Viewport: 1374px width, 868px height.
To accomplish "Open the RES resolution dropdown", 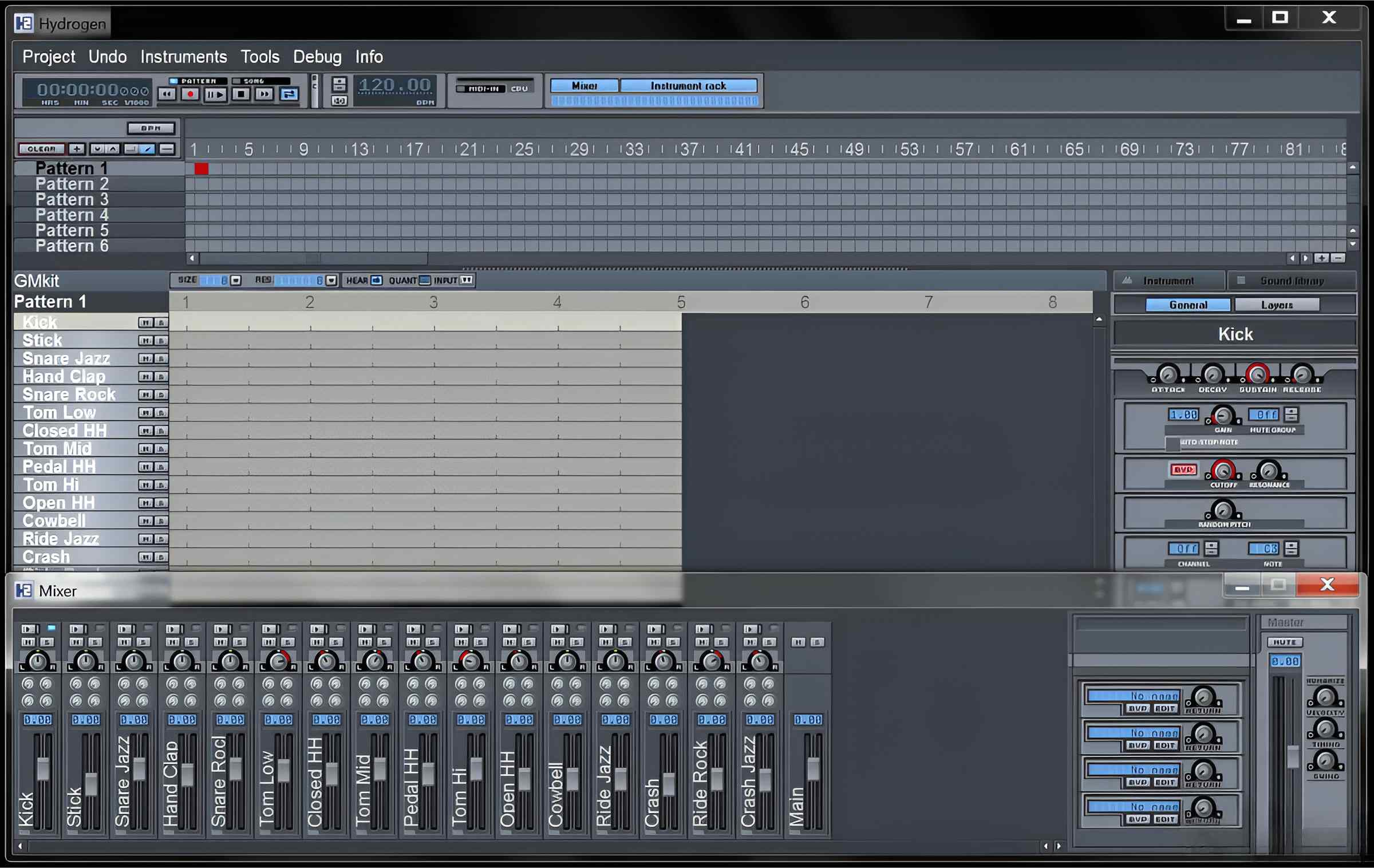I will coord(331,280).
